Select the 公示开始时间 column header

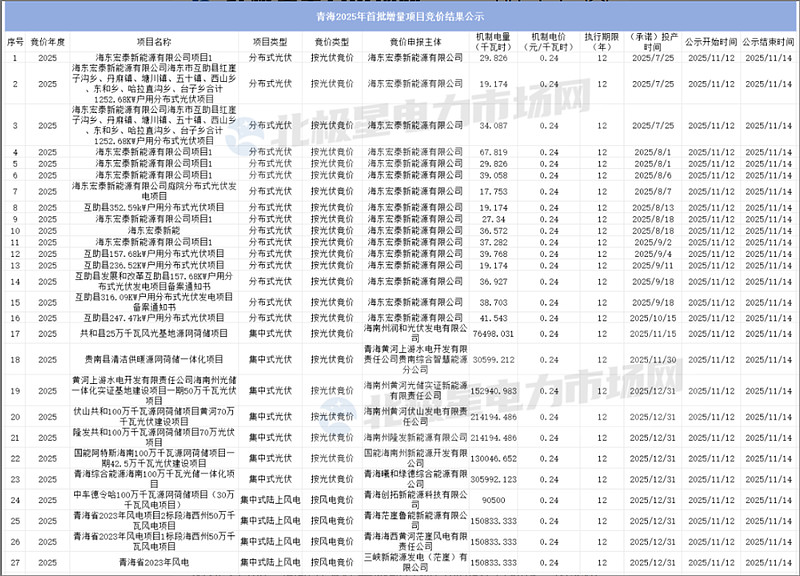711,42
